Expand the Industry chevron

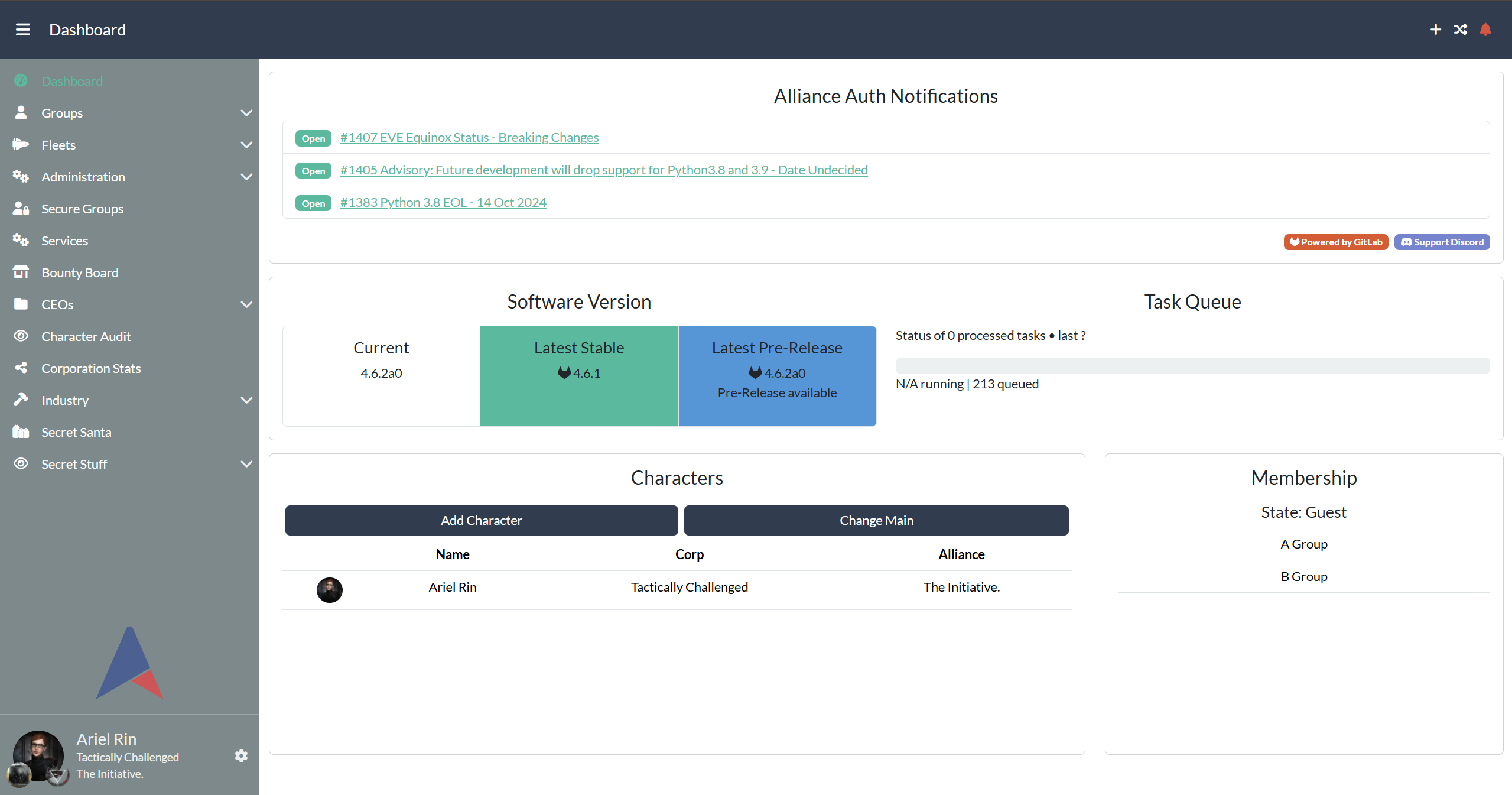247,400
